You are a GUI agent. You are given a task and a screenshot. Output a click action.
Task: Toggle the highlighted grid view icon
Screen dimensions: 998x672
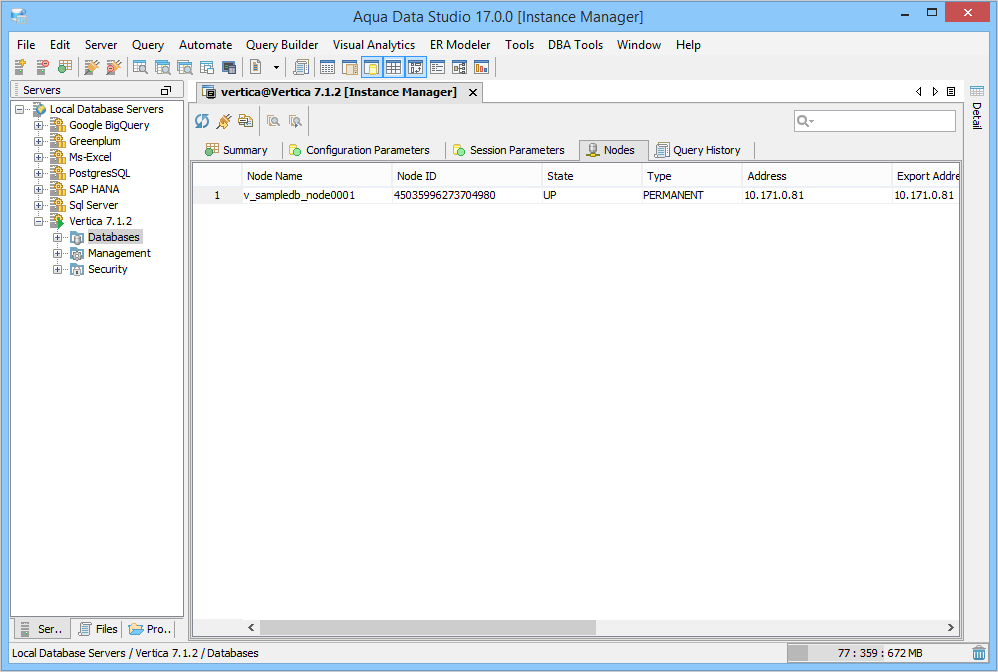click(x=393, y=67)
